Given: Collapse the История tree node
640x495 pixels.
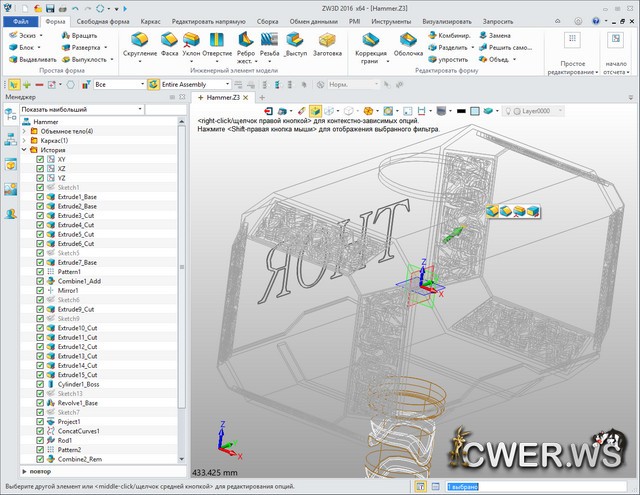Looking at the screenshot, I should (24, 150).
